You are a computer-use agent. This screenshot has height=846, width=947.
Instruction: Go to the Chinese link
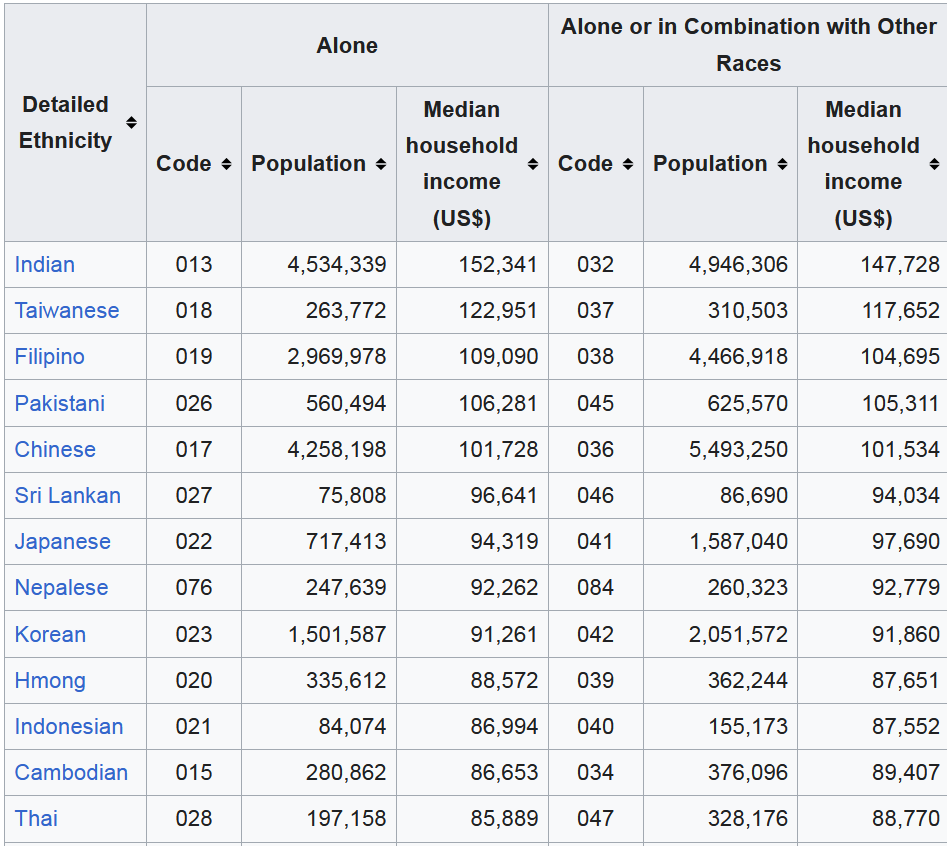(x=55, y=449)
